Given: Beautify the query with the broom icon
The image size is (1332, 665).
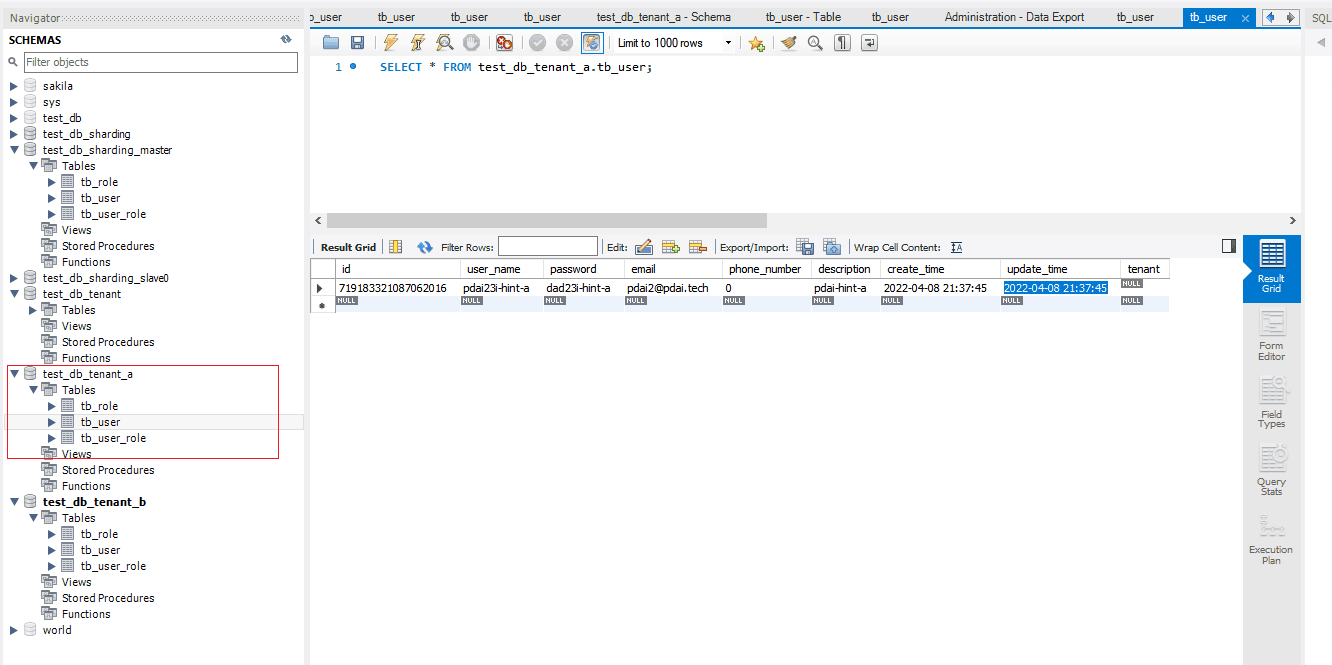Looking at the screenshot, I should point(789,43).
